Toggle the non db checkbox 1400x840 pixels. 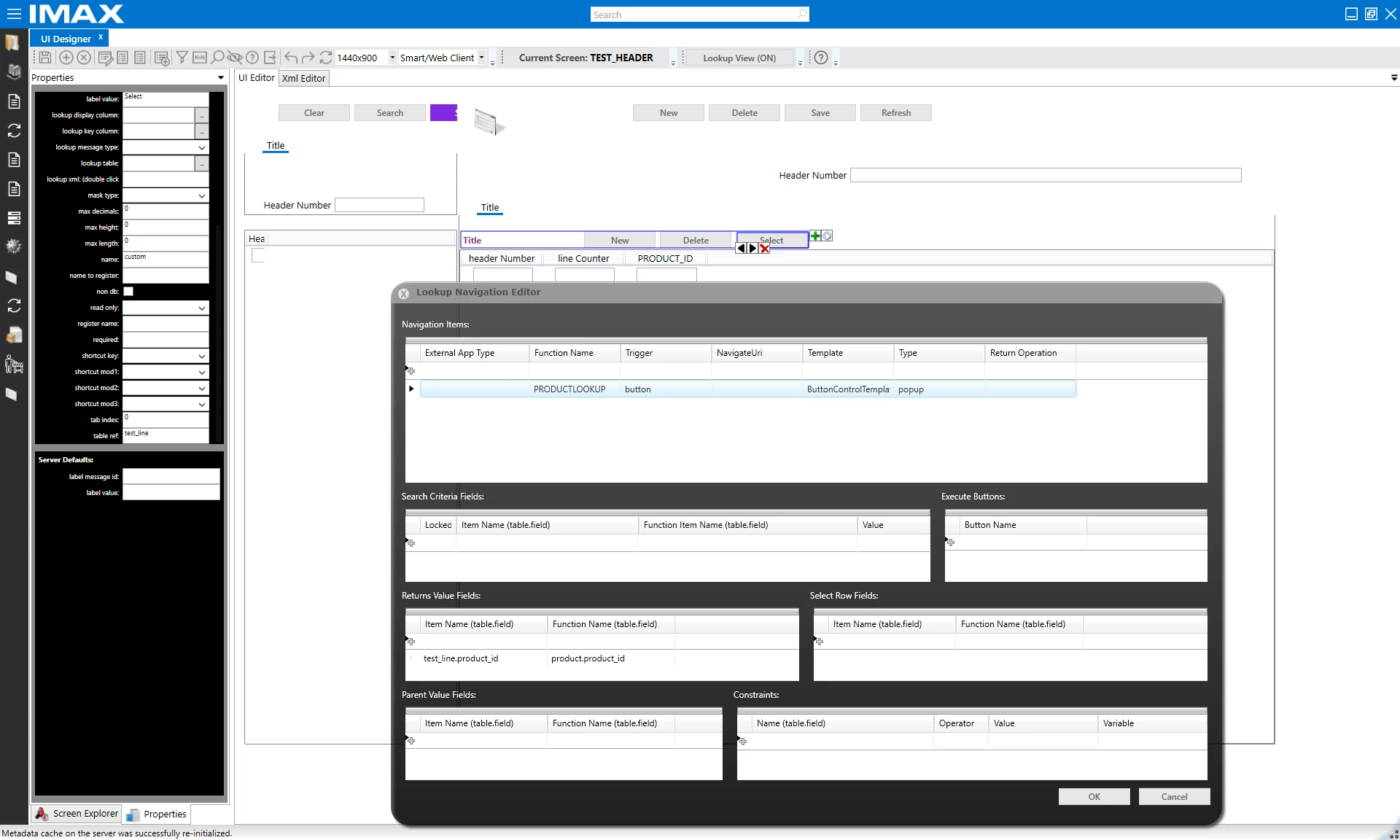coord(128,292)
